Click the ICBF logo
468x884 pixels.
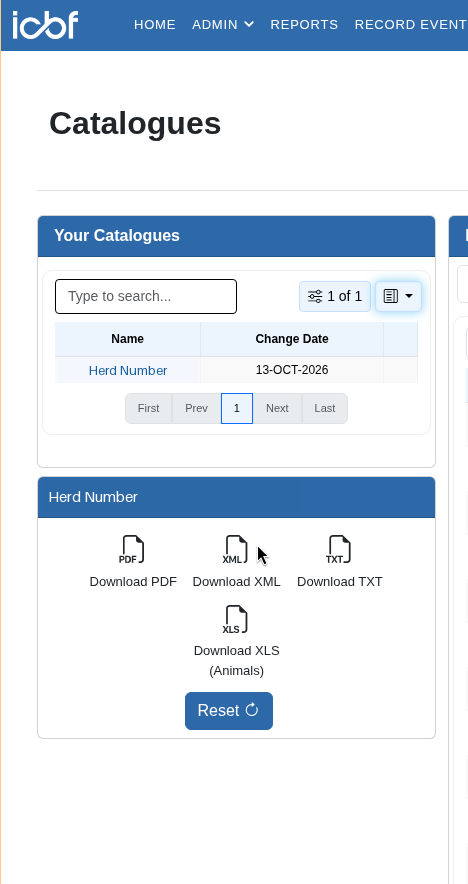pyautogui.click(x=45, y=25)
